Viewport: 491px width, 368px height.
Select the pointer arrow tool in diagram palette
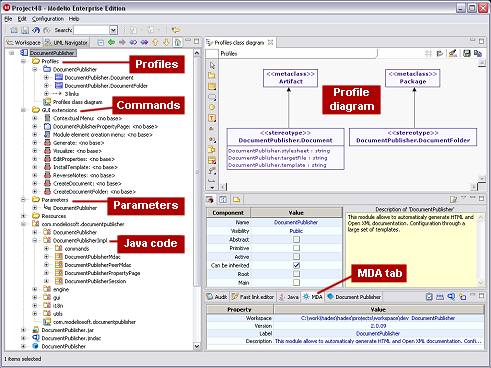[x=212, y=65]
